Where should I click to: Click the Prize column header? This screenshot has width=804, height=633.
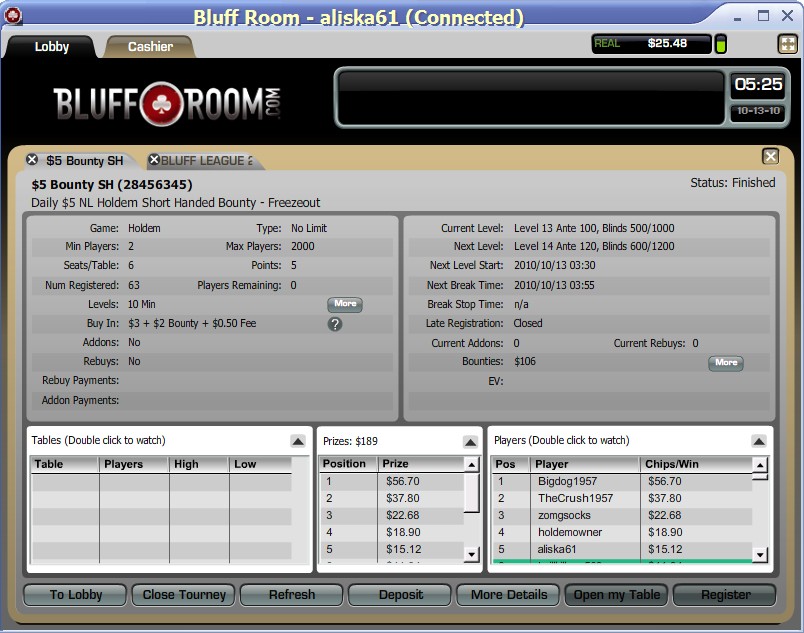click(x=421, y=464)
